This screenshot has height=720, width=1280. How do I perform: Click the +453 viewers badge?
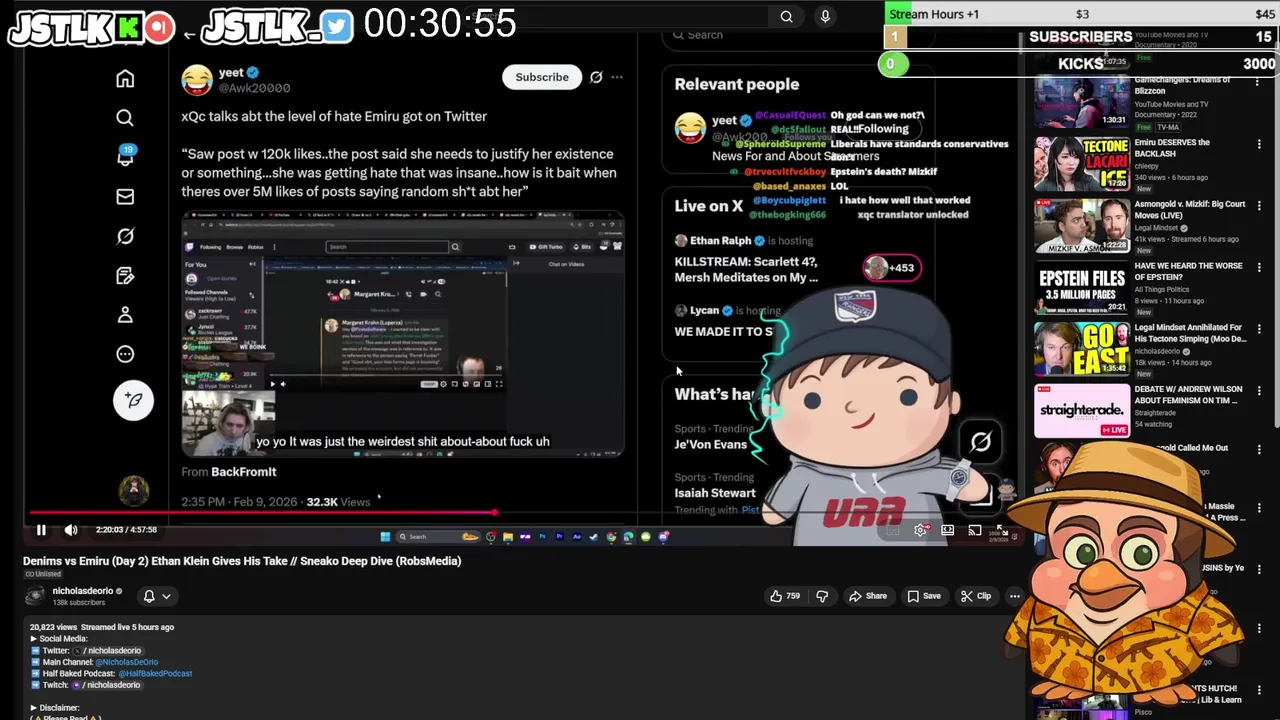pyautogui.click(x=891, y=267)
